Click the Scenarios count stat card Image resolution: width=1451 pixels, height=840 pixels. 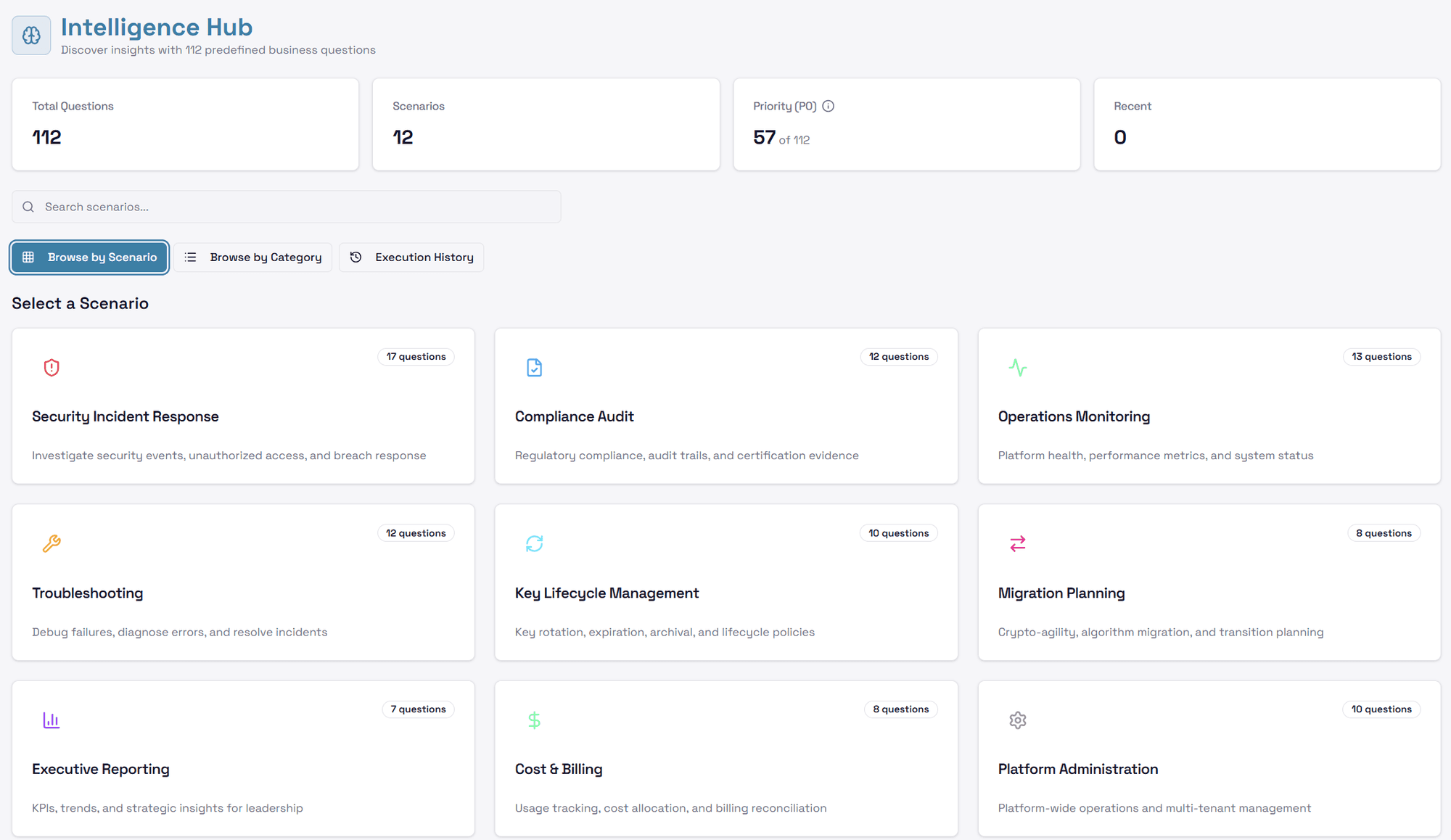pos(546,125)
